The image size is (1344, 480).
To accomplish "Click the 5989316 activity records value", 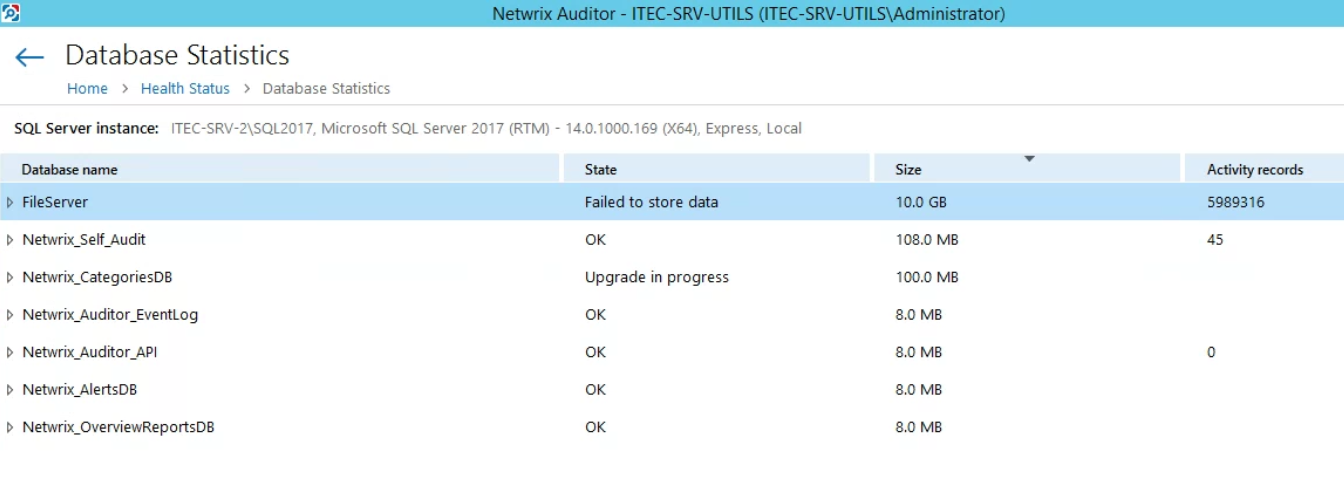I will (x=1236, y=202).
